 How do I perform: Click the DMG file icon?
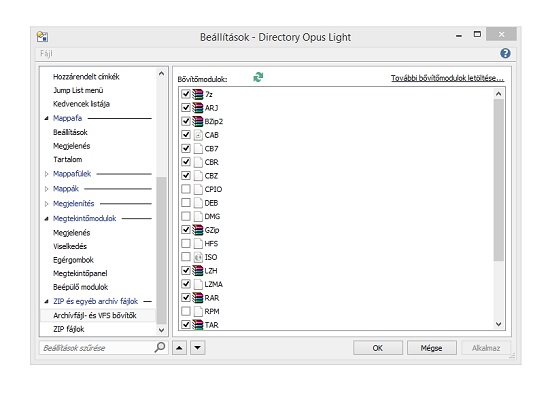199,216
